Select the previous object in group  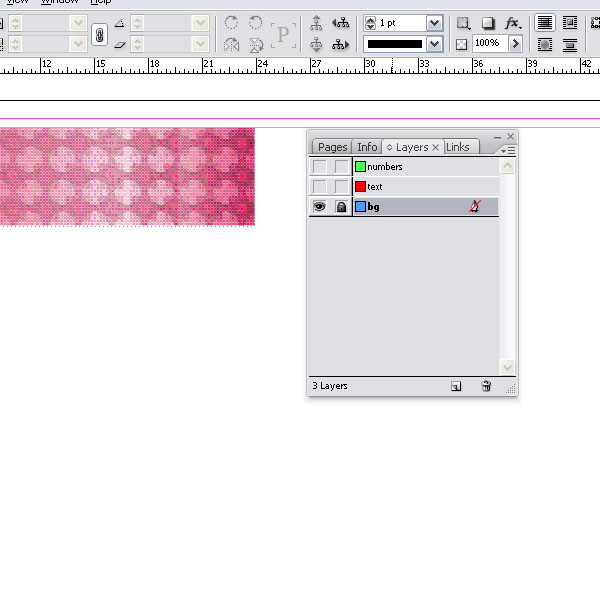click(341, 23)
